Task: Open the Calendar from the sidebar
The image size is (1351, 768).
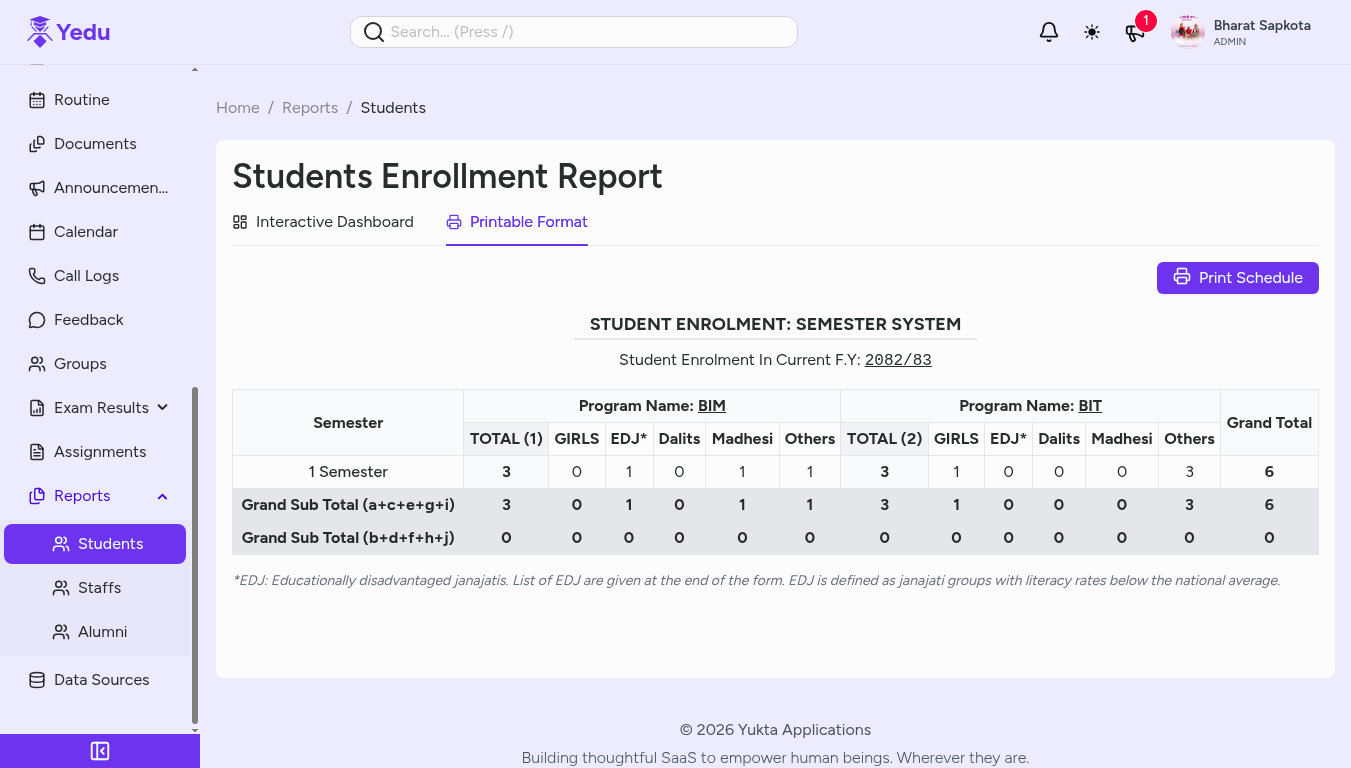Action: pos(87,231)
